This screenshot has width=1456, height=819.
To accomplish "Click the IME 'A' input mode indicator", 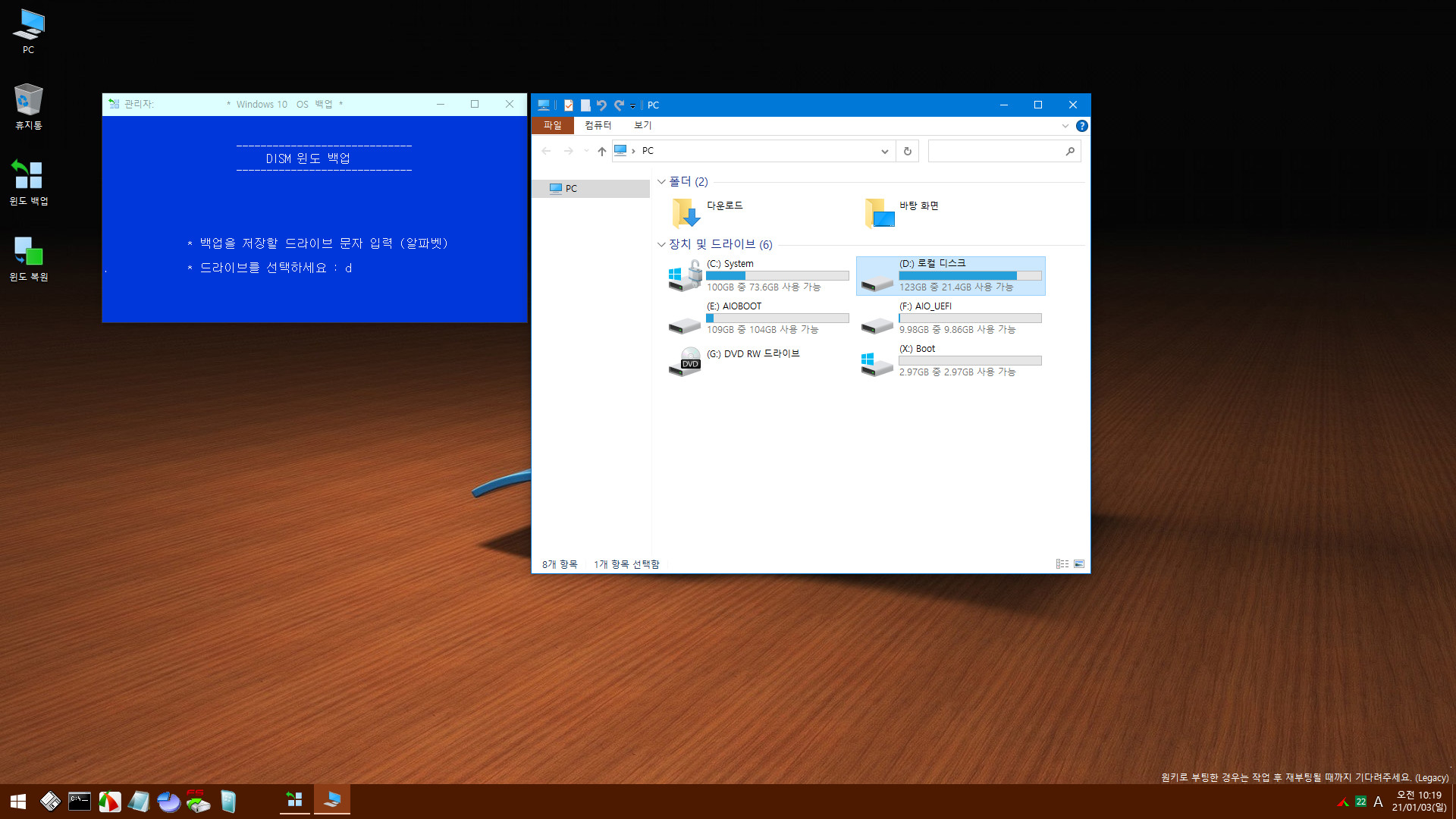I will point(1378,802).
